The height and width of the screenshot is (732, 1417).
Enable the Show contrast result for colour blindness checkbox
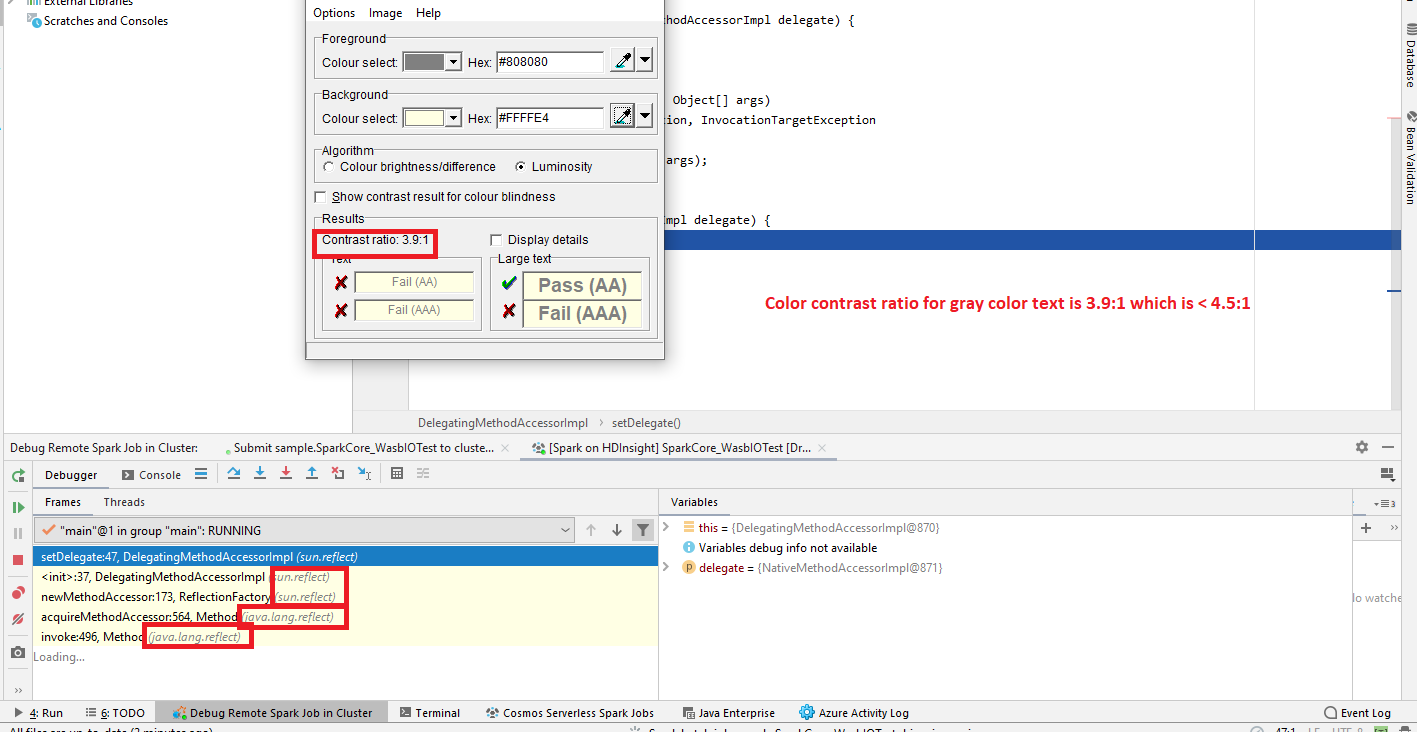click(x=320, y=196)
